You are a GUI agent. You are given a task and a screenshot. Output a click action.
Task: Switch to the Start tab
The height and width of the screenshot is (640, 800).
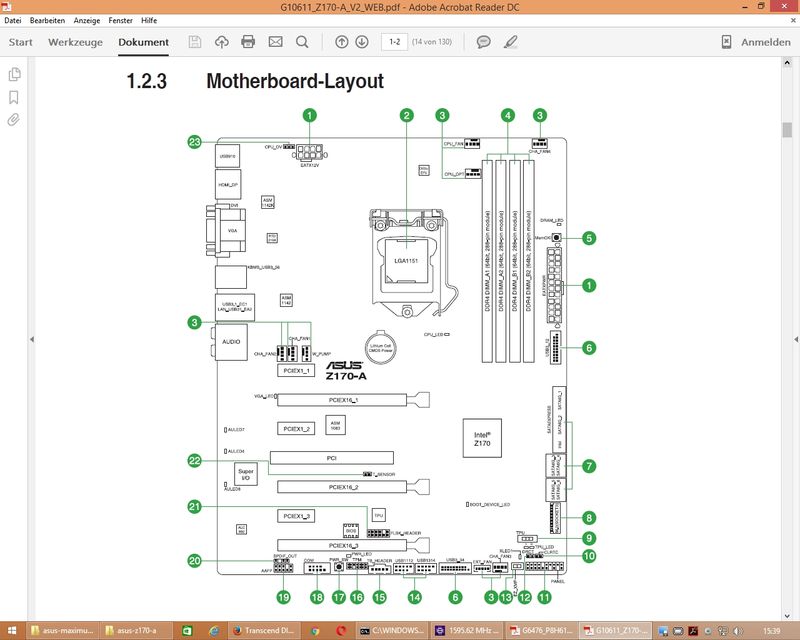(21, 42)
